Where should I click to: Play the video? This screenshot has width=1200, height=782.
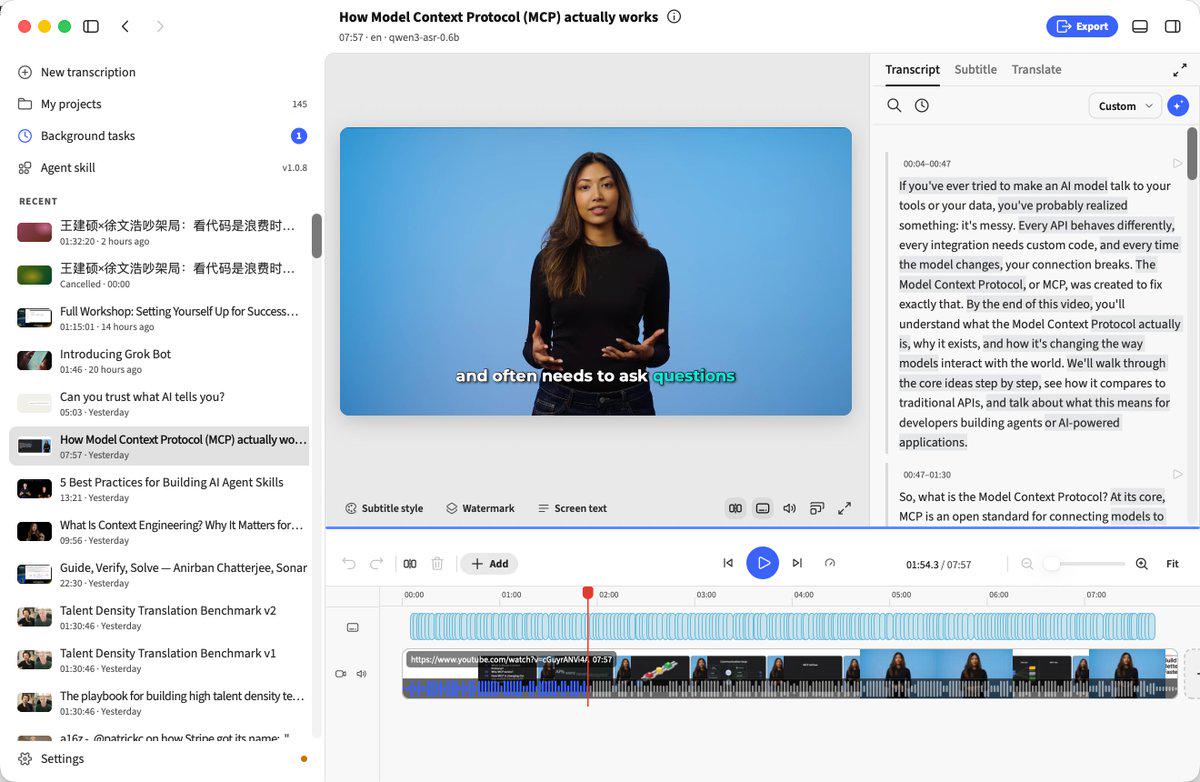coord(763,563)
